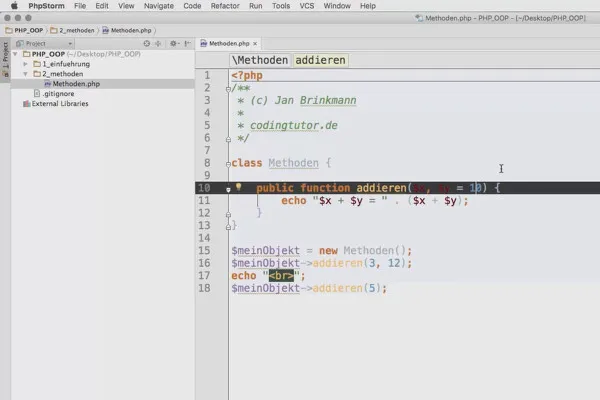This screenshot has height=400, width=600.
Task: Click the echo keyword on line 11
Action: click(x=293, y=200)
